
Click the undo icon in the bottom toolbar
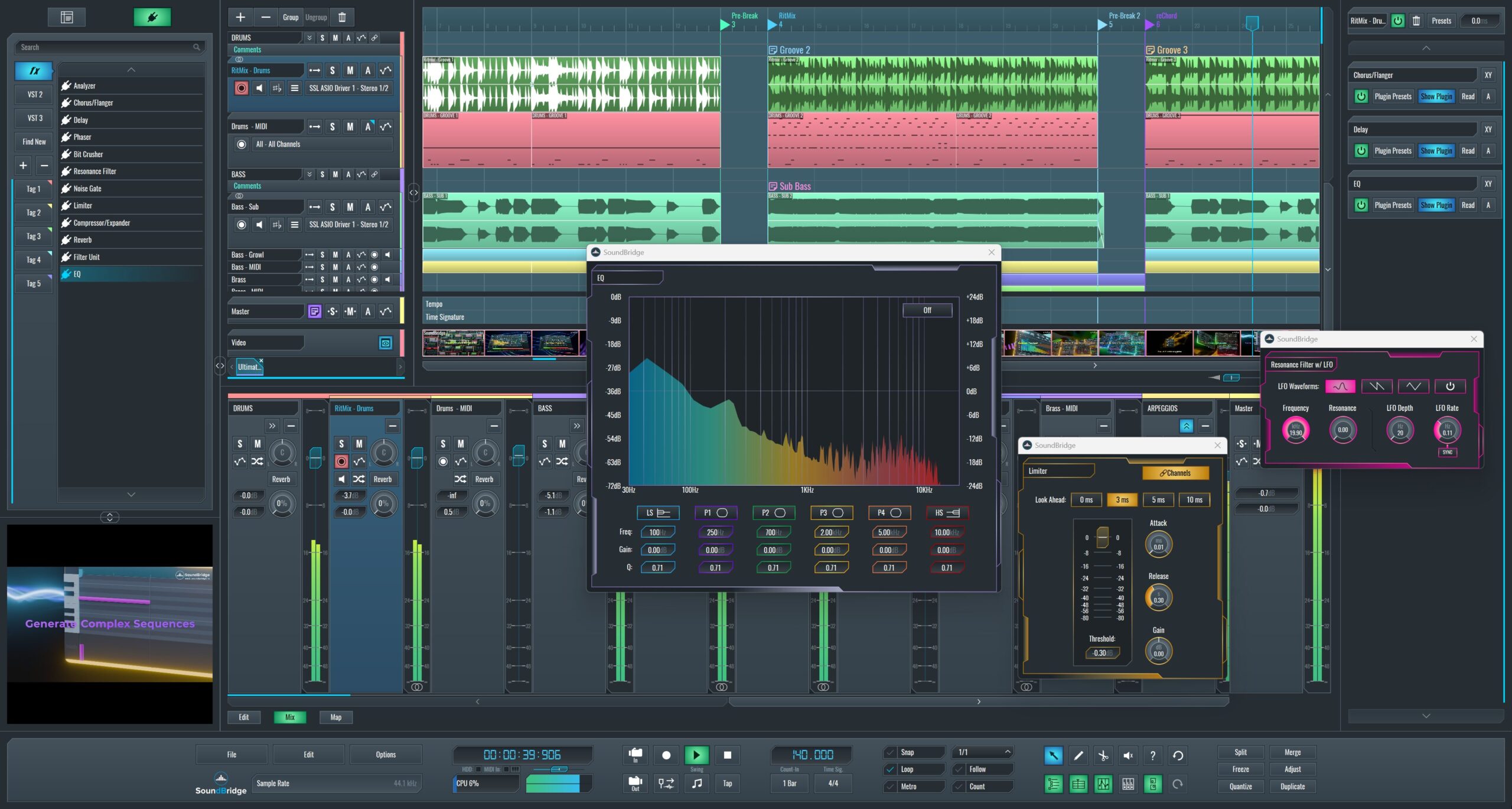point(1177,755)
